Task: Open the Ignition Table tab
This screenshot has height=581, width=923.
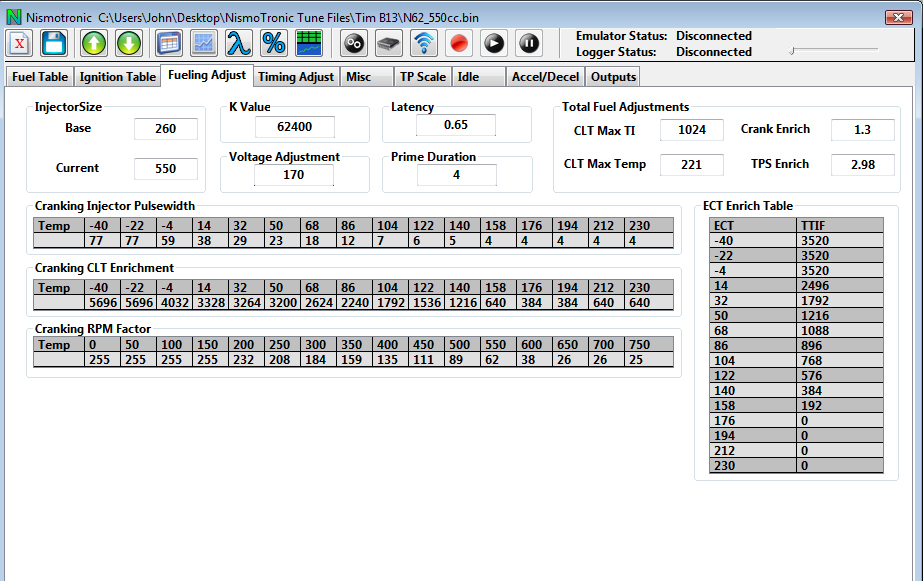Action: pyautogui.click(x=117, y=77)
